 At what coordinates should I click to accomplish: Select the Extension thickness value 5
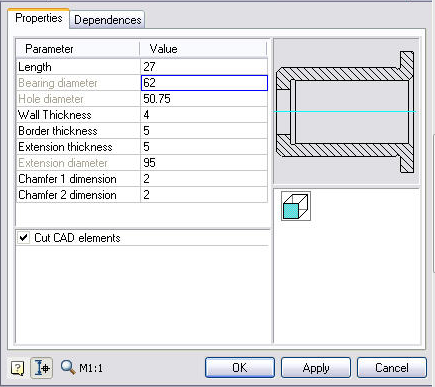coord(204,147)
